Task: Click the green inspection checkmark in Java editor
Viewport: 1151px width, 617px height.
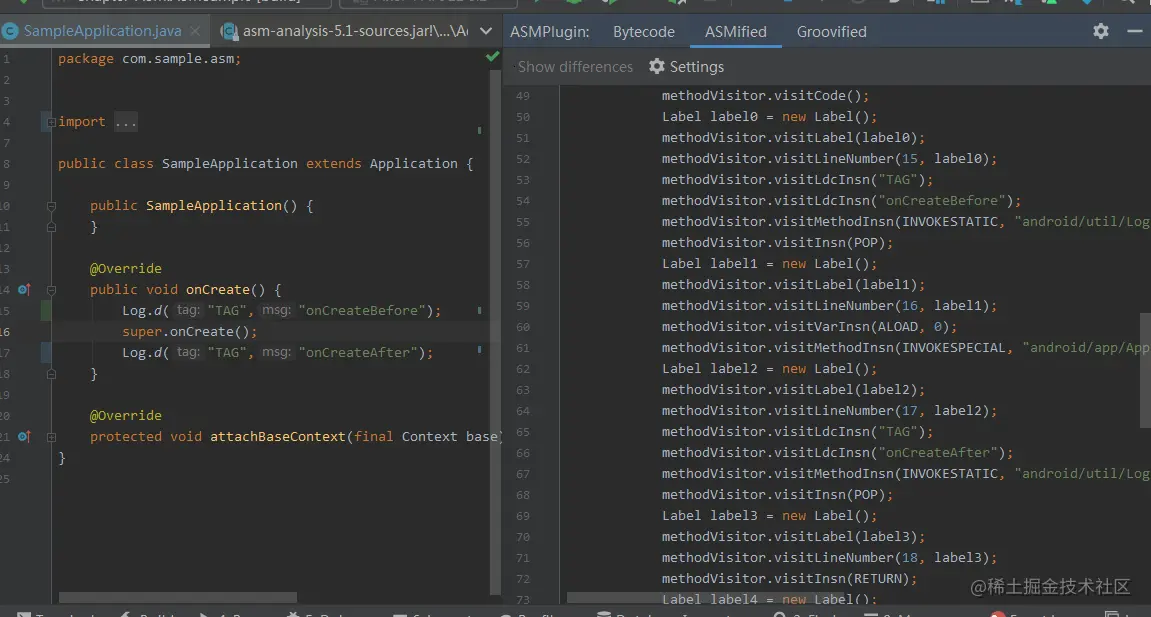Action: click(x=493, y=56)
